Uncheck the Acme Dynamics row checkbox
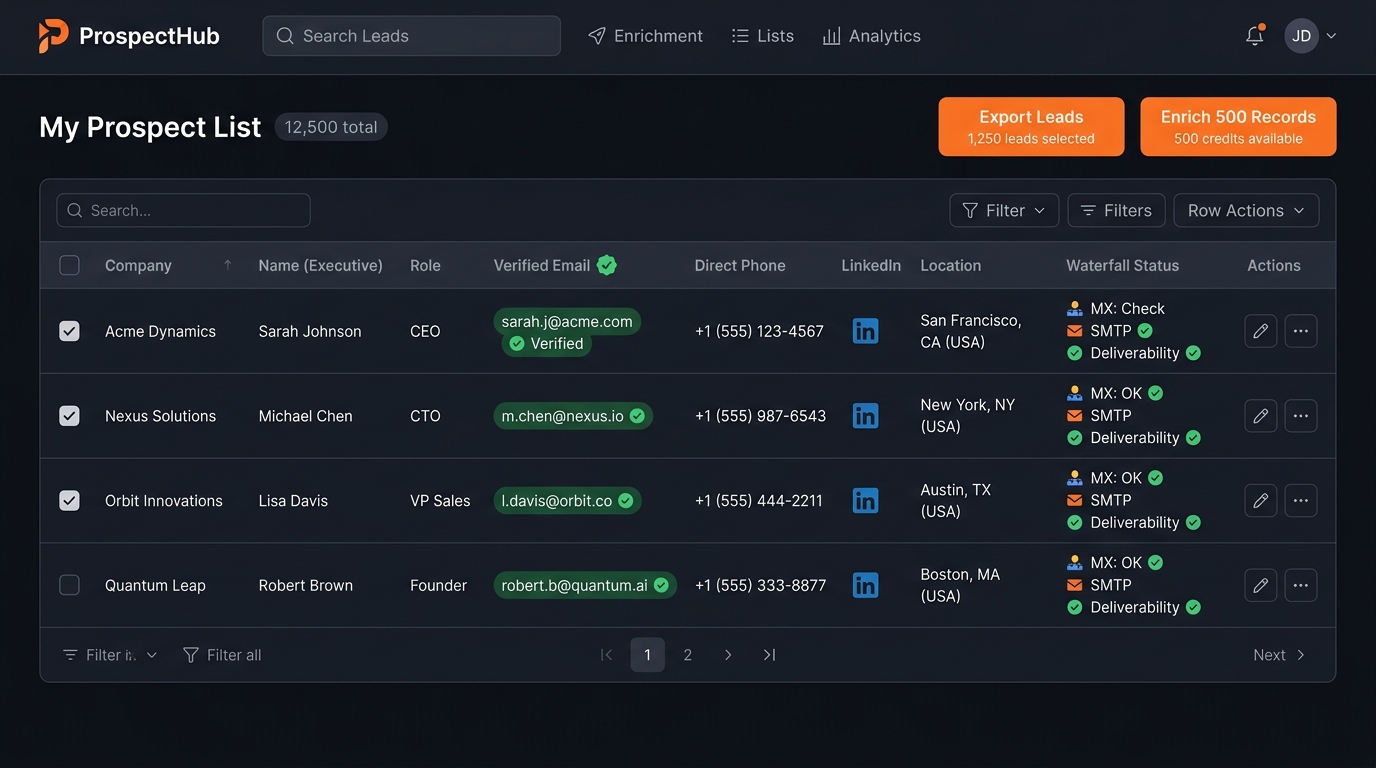 [69, 331]
